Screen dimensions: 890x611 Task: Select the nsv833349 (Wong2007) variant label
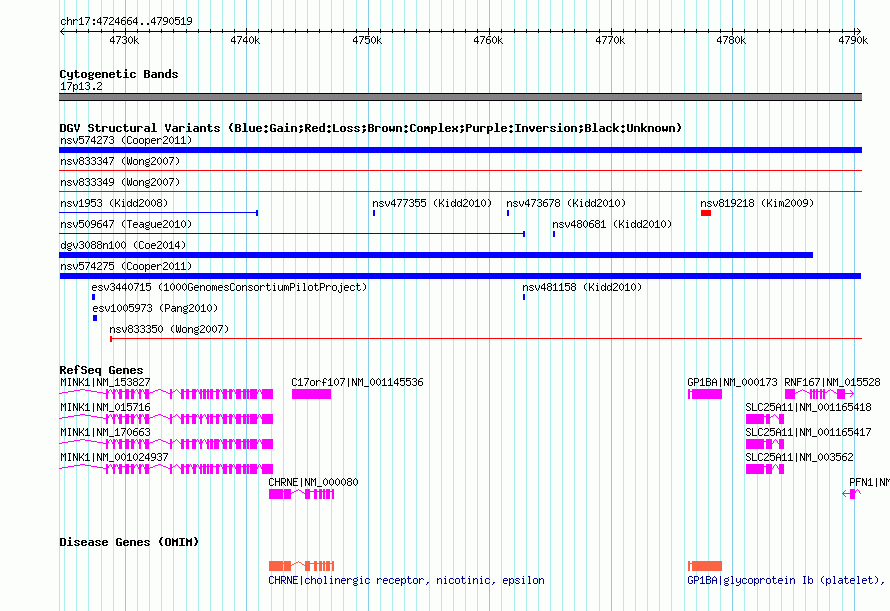120,182
